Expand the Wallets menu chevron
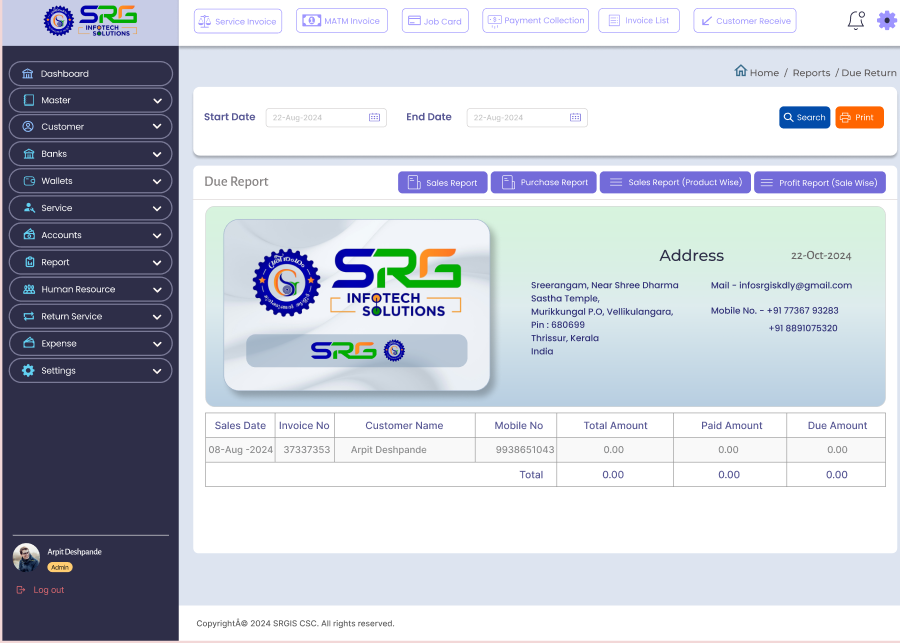900x643 pixels. [157, 181]
